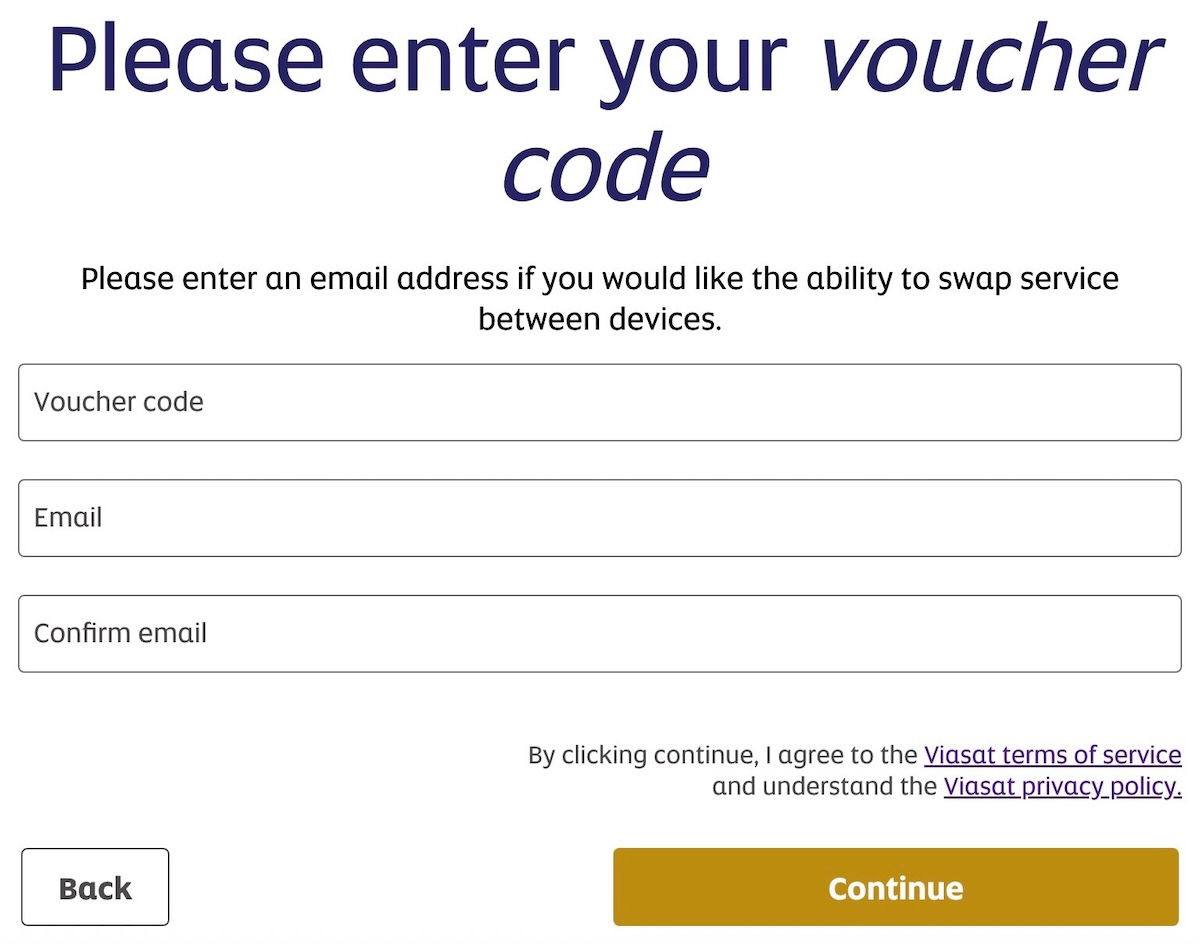Place cursor in the first form field for voucher
Viewport: 1200px width, 944px height.
point(600,402)
